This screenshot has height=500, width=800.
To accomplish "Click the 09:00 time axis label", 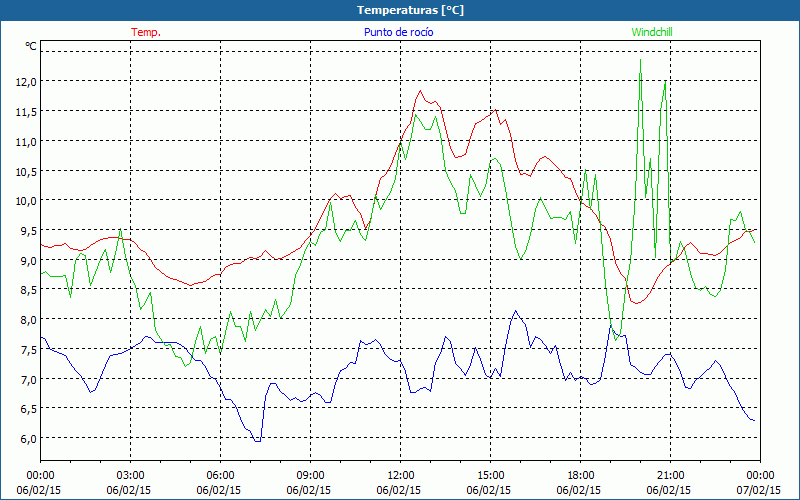I will click(x=310, y=476).
